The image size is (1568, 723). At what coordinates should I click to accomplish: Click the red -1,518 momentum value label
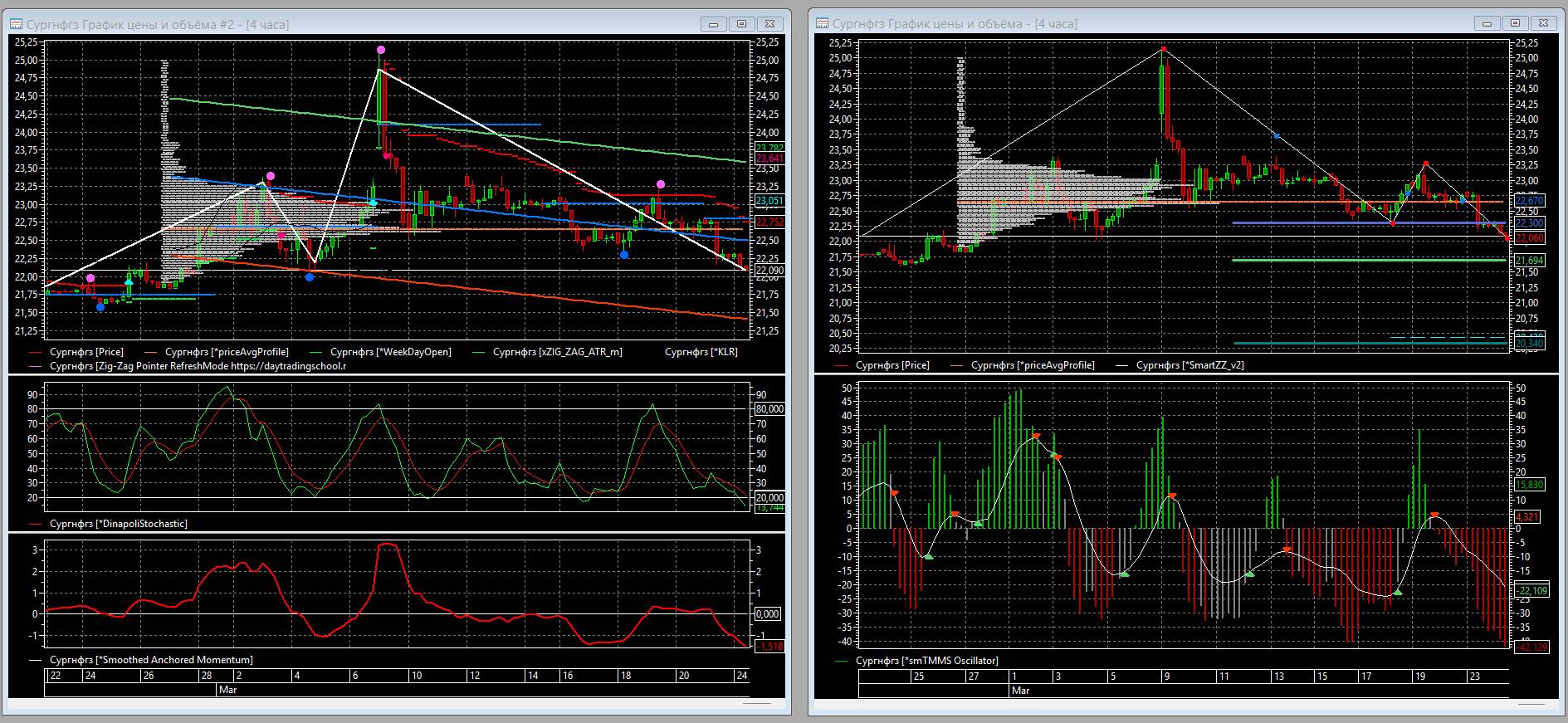(x=769, y=647)
